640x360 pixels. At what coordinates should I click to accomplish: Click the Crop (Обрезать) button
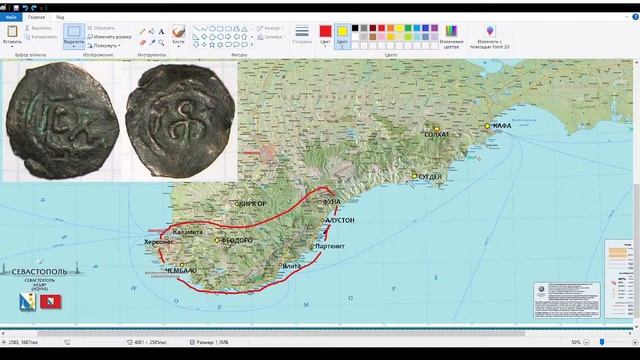coord(101,28)
